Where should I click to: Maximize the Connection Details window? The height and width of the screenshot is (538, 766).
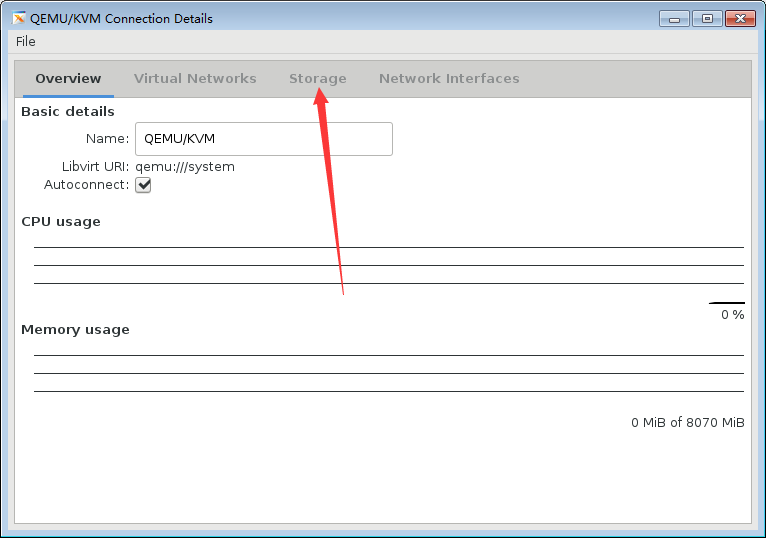pyautogui.click(x=707, y=19)
